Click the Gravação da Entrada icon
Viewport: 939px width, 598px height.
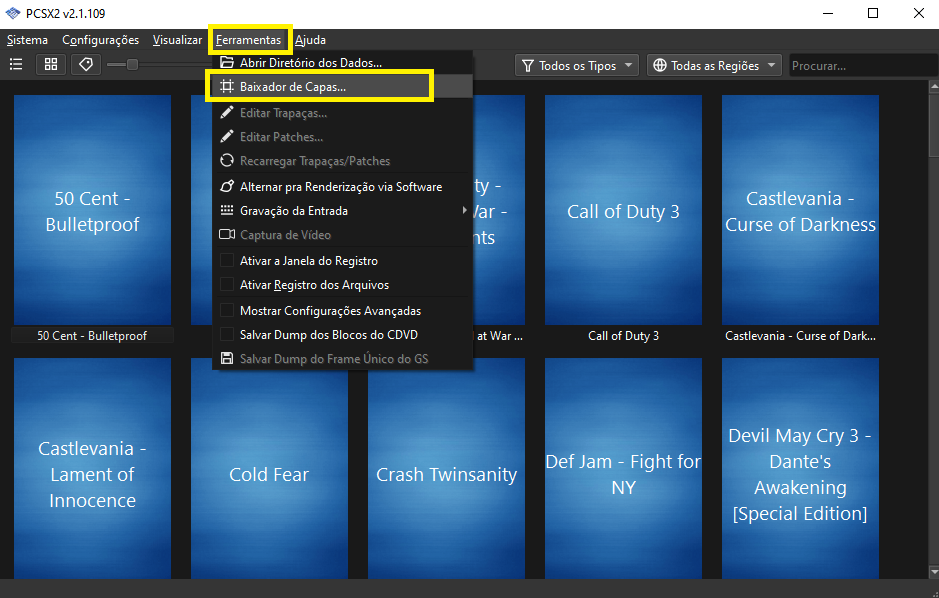pyautogui.click(x=226, y=211)
